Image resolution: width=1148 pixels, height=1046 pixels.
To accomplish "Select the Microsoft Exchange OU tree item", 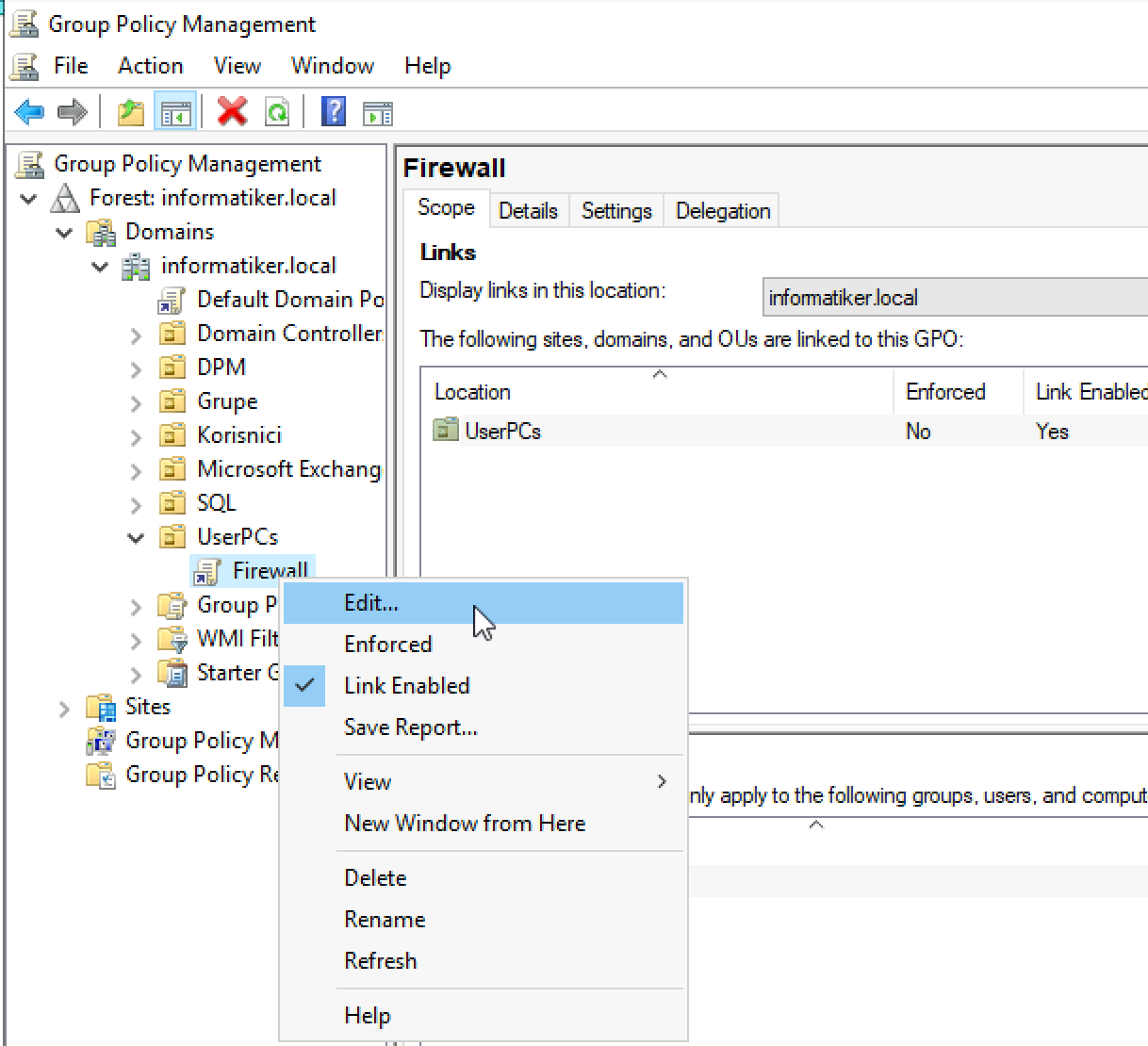I will point(288,469).
